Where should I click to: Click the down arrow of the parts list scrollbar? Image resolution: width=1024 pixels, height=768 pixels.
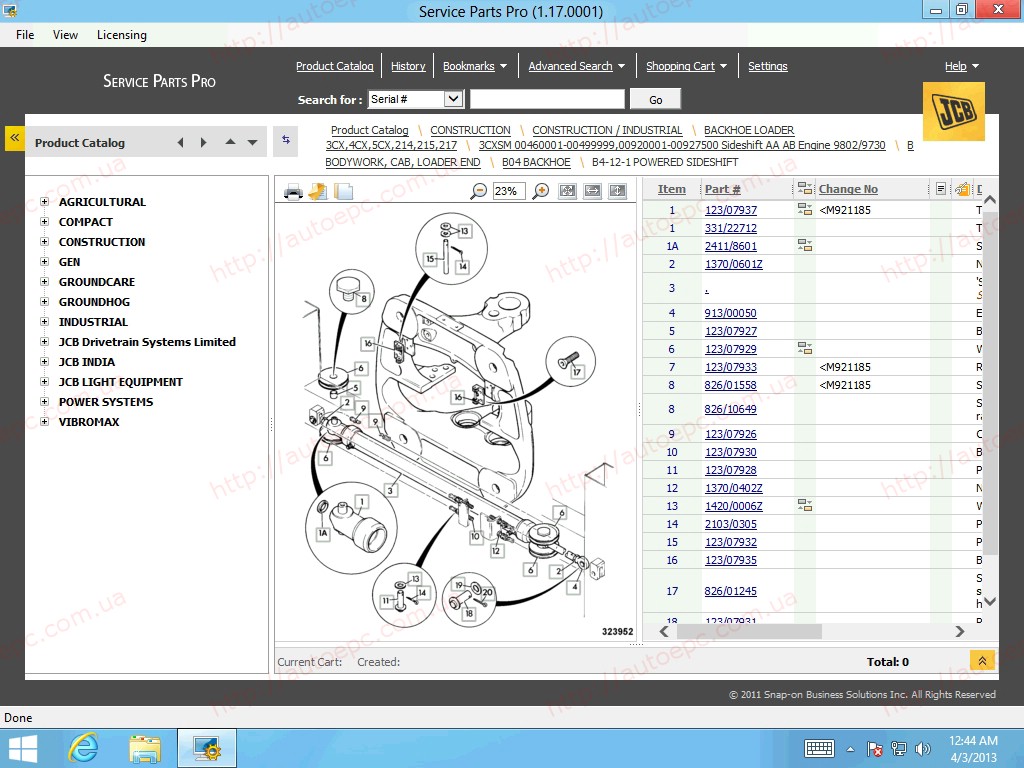click(x=989, y=601)
